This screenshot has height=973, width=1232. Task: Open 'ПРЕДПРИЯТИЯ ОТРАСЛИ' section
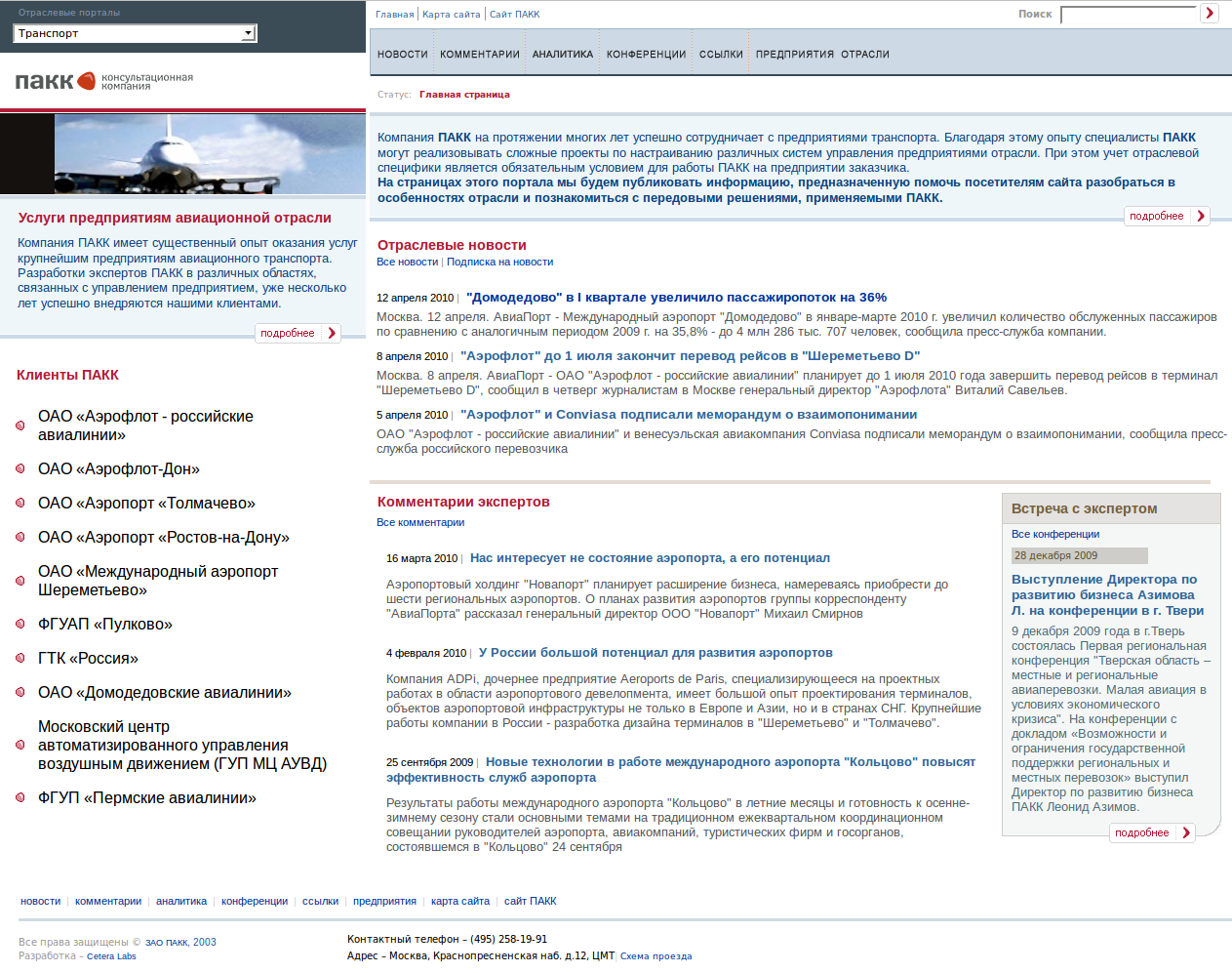[821, 54]
